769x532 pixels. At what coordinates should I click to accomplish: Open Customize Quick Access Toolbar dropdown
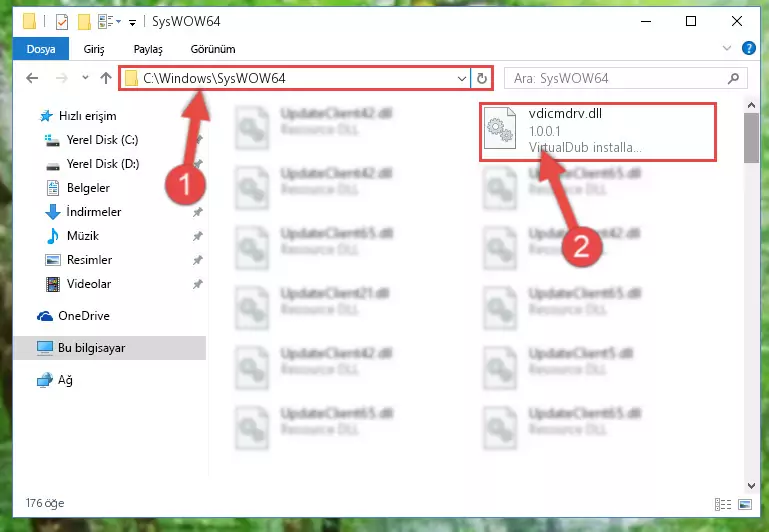(132, 22)
